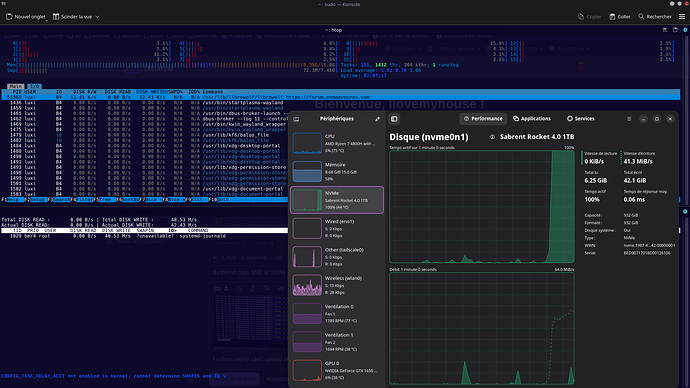Close the lower iotop split pane

(x=685, y=212)
